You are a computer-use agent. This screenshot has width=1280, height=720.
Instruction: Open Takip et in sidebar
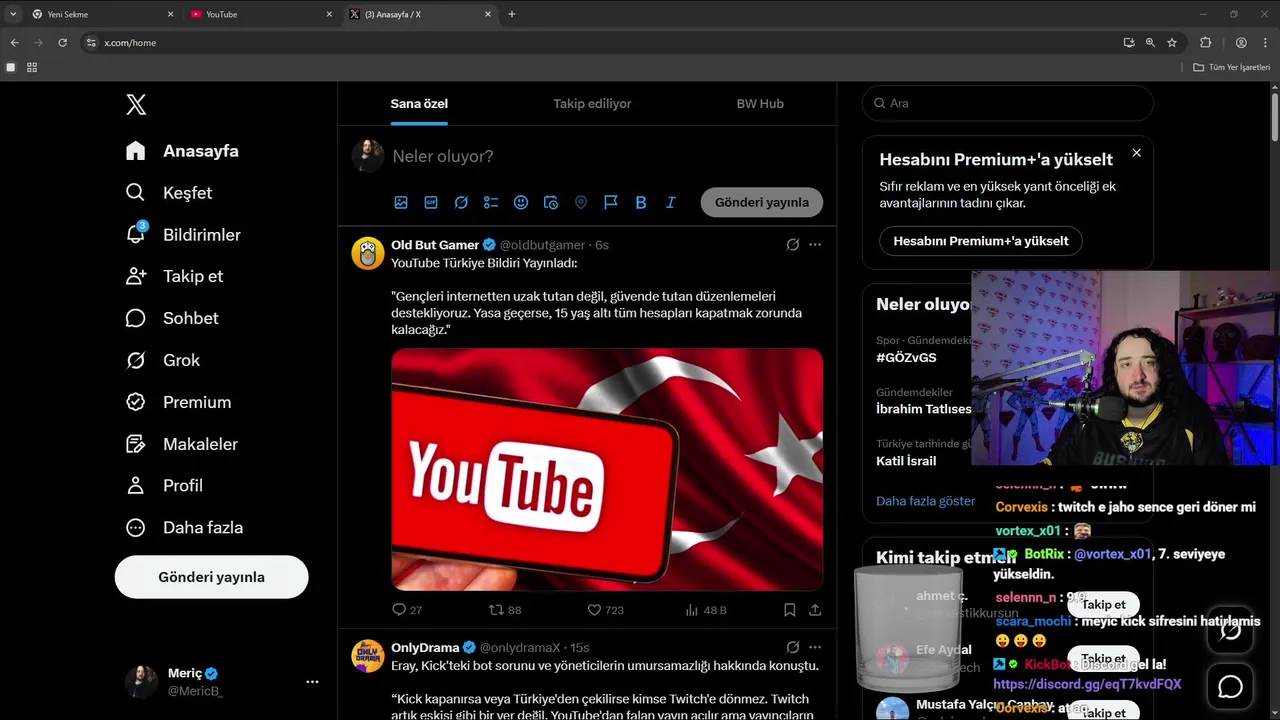pos(174,276)
